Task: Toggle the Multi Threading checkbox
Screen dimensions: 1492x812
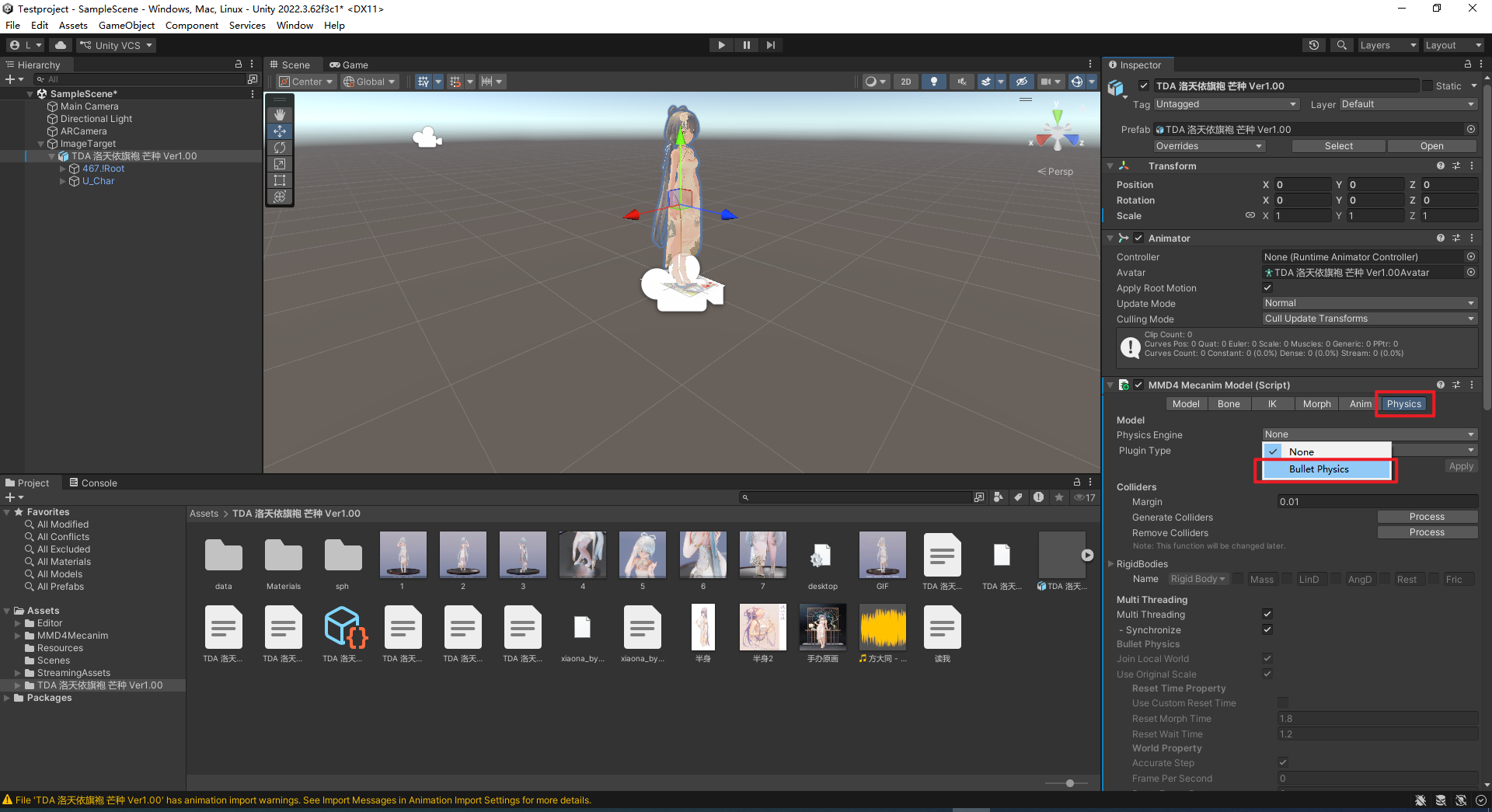Action: pos(1267,614)
